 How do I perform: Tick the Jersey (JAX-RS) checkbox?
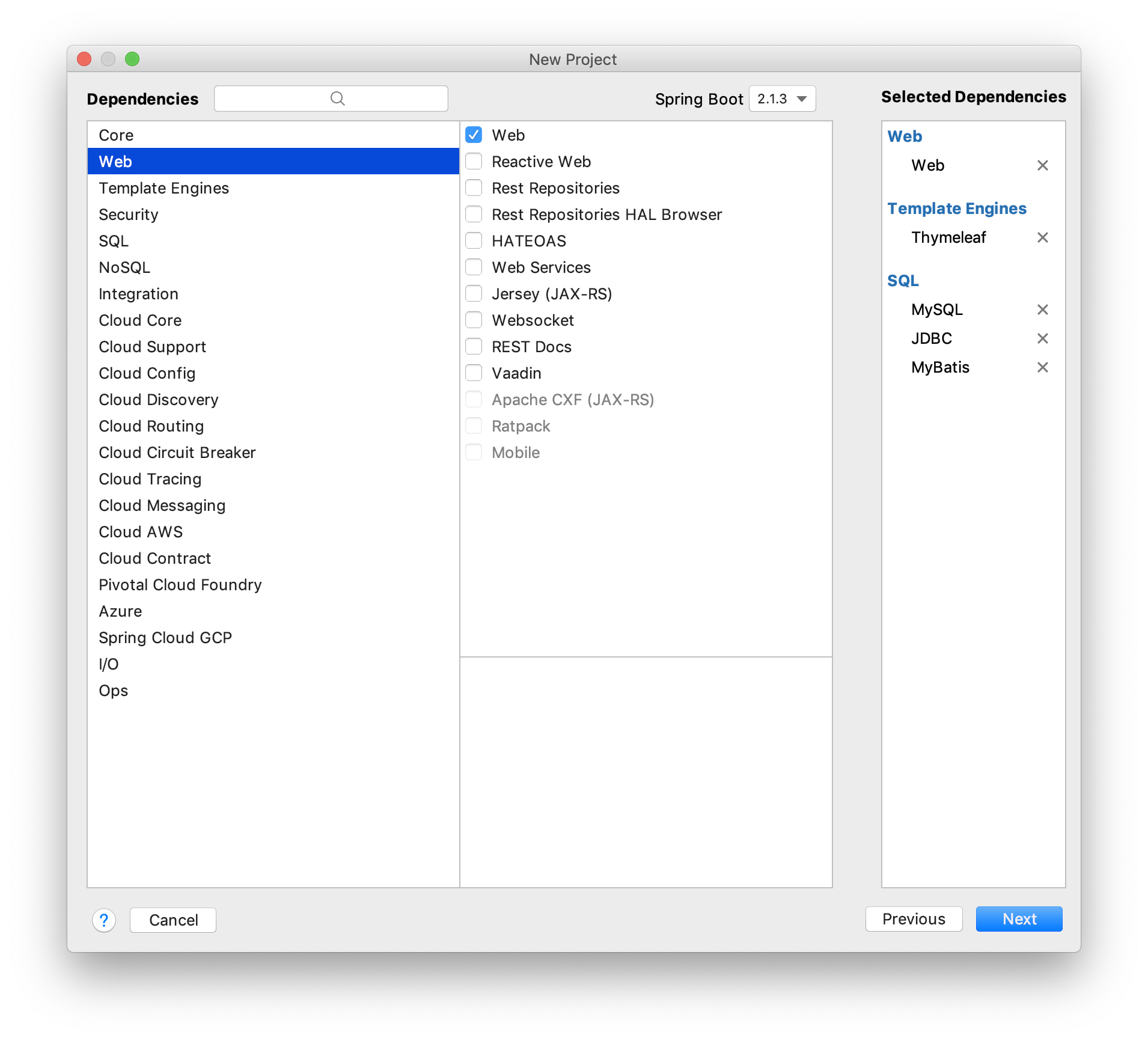pyautogui.click(x=474, y=293)
